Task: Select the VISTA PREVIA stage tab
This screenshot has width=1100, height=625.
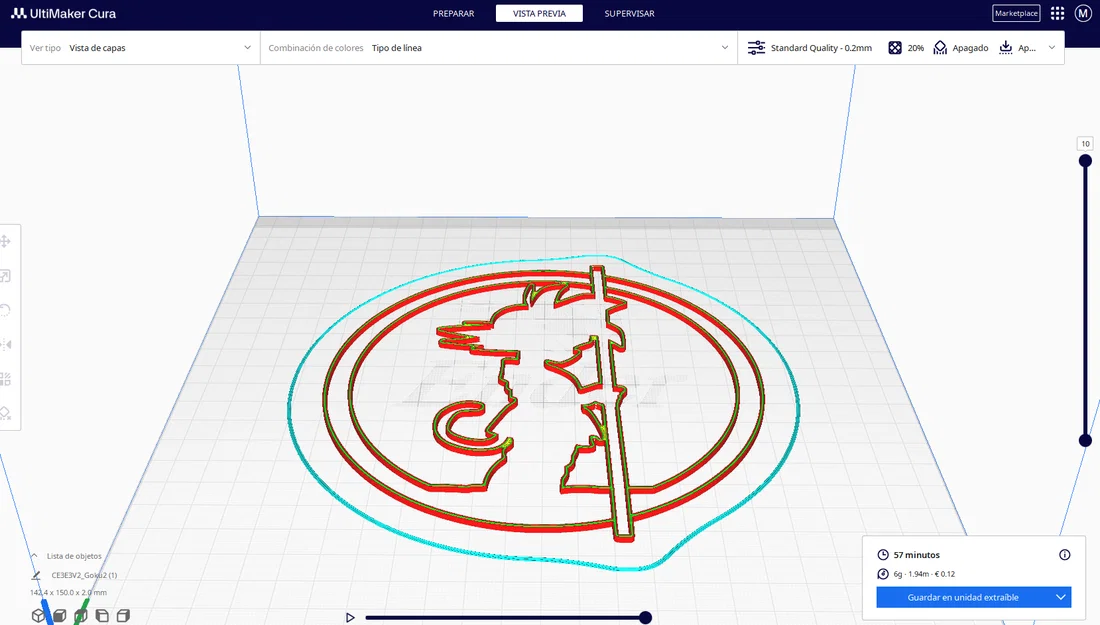Action: 539,13
